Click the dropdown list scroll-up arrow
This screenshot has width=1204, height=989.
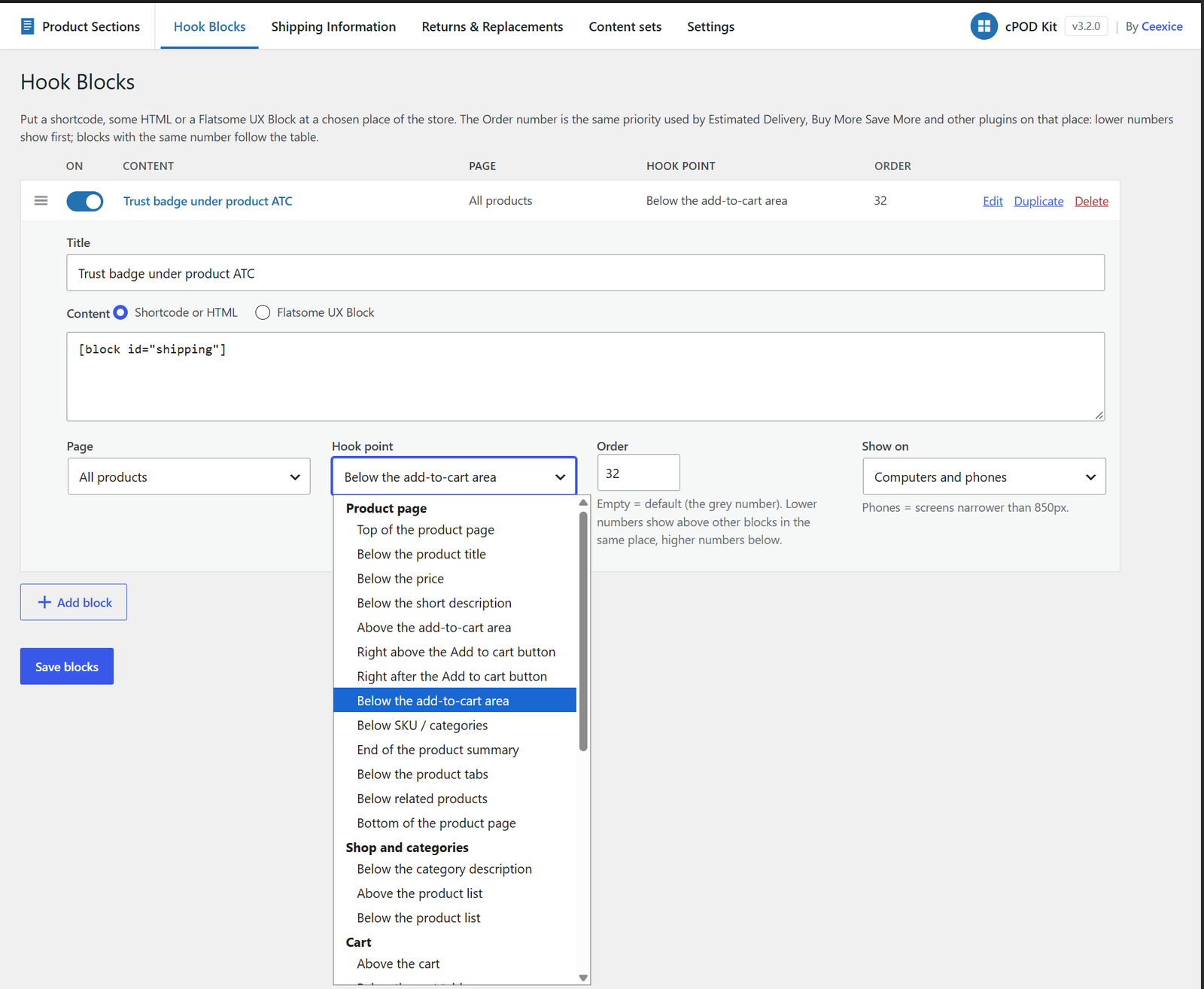(x=583, y=503)
